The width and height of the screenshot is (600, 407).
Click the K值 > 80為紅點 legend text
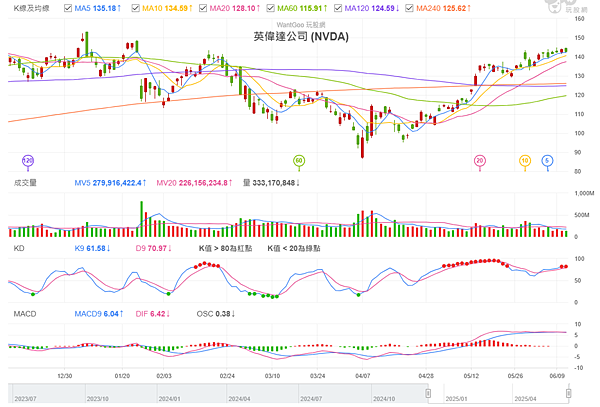click(x=225, y=249)
